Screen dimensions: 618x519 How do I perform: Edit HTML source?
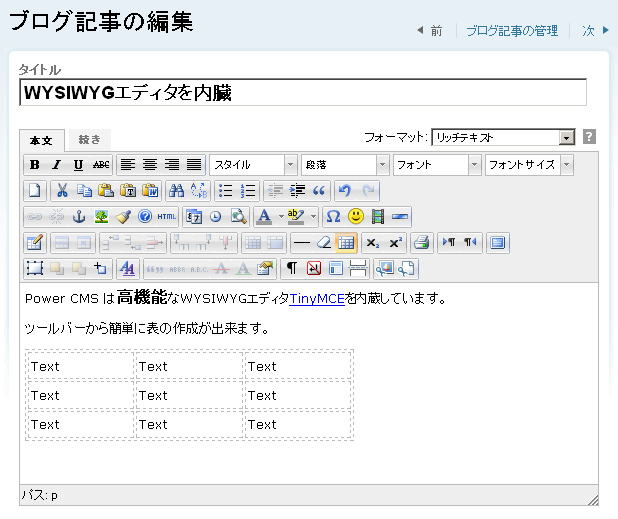[167, 216]
